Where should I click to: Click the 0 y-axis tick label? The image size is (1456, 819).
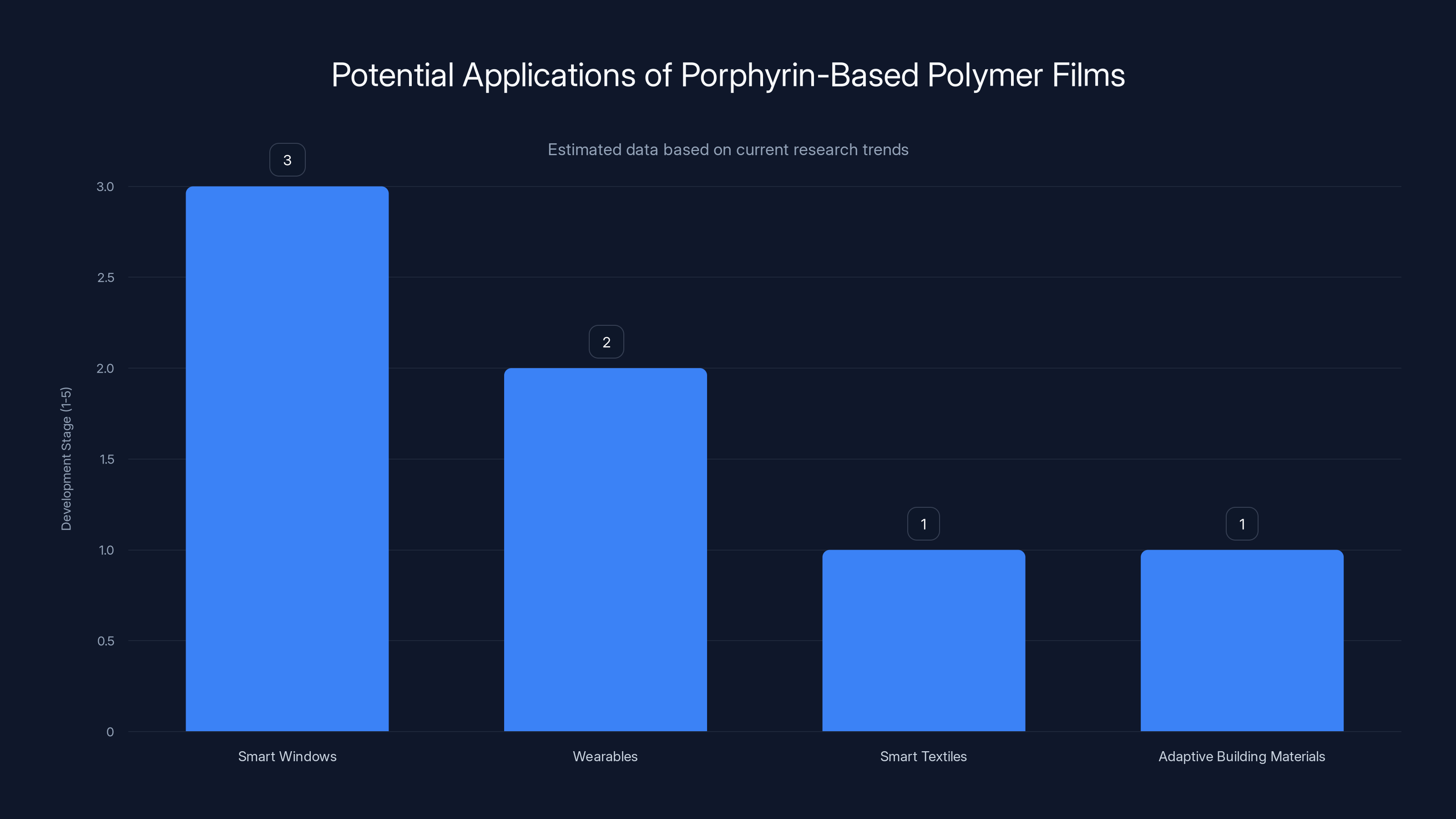click(x=110, y=732)
